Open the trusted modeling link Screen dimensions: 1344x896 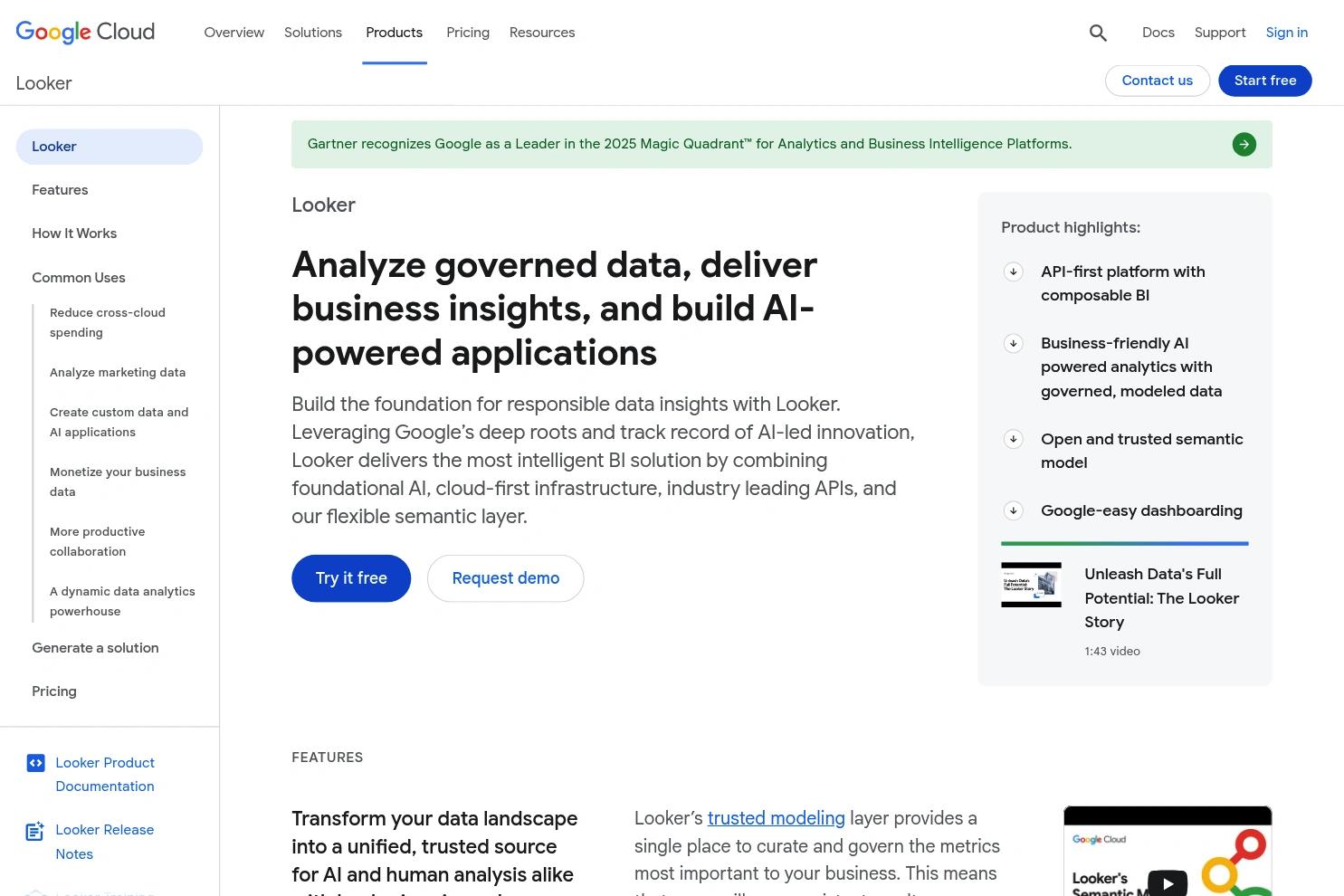pyautogui.click(x=776, y=818)
